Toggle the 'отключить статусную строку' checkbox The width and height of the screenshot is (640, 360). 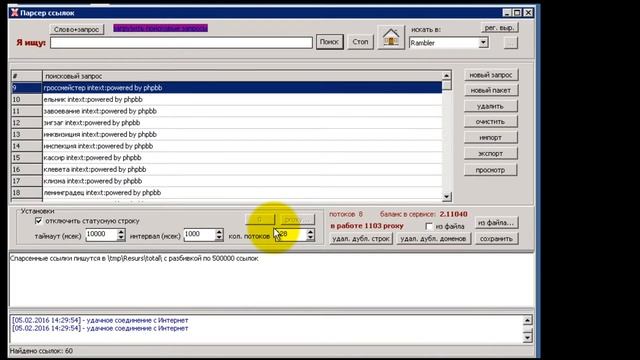39,221
